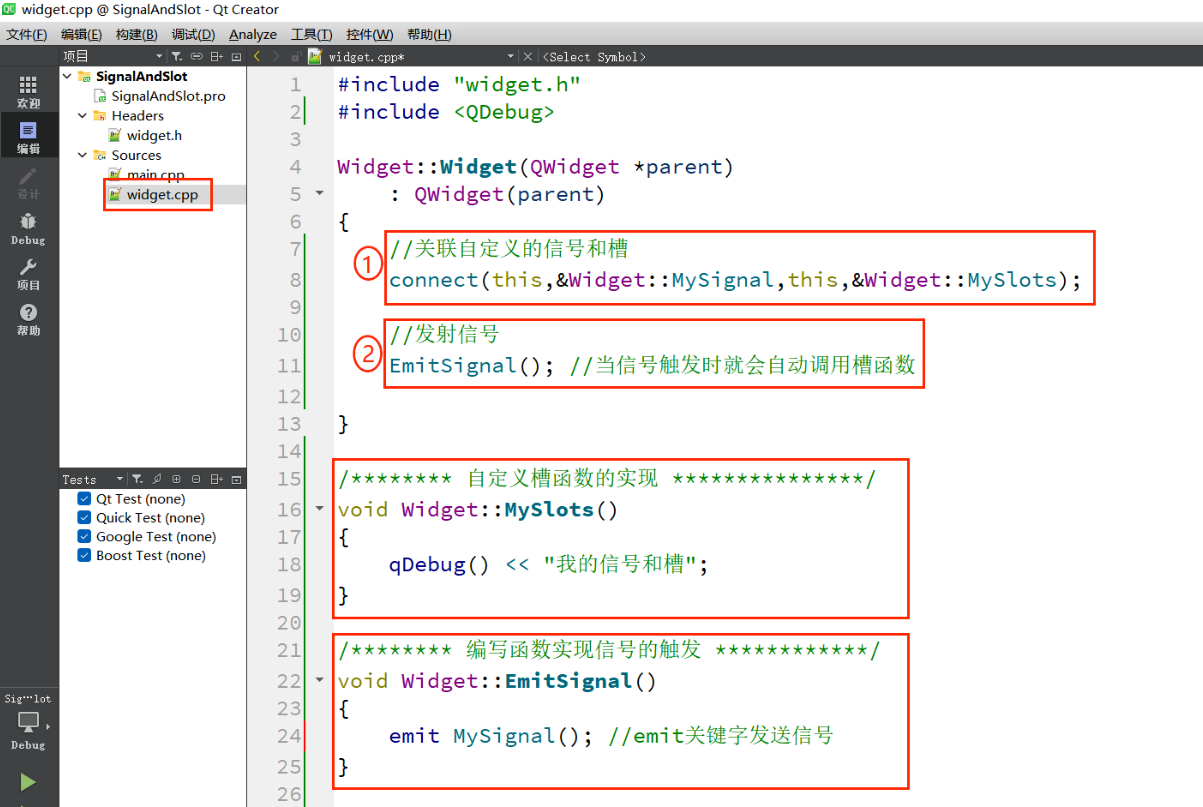Select SignalAndSlot.pro in the project tree

(x=168, y=96)
